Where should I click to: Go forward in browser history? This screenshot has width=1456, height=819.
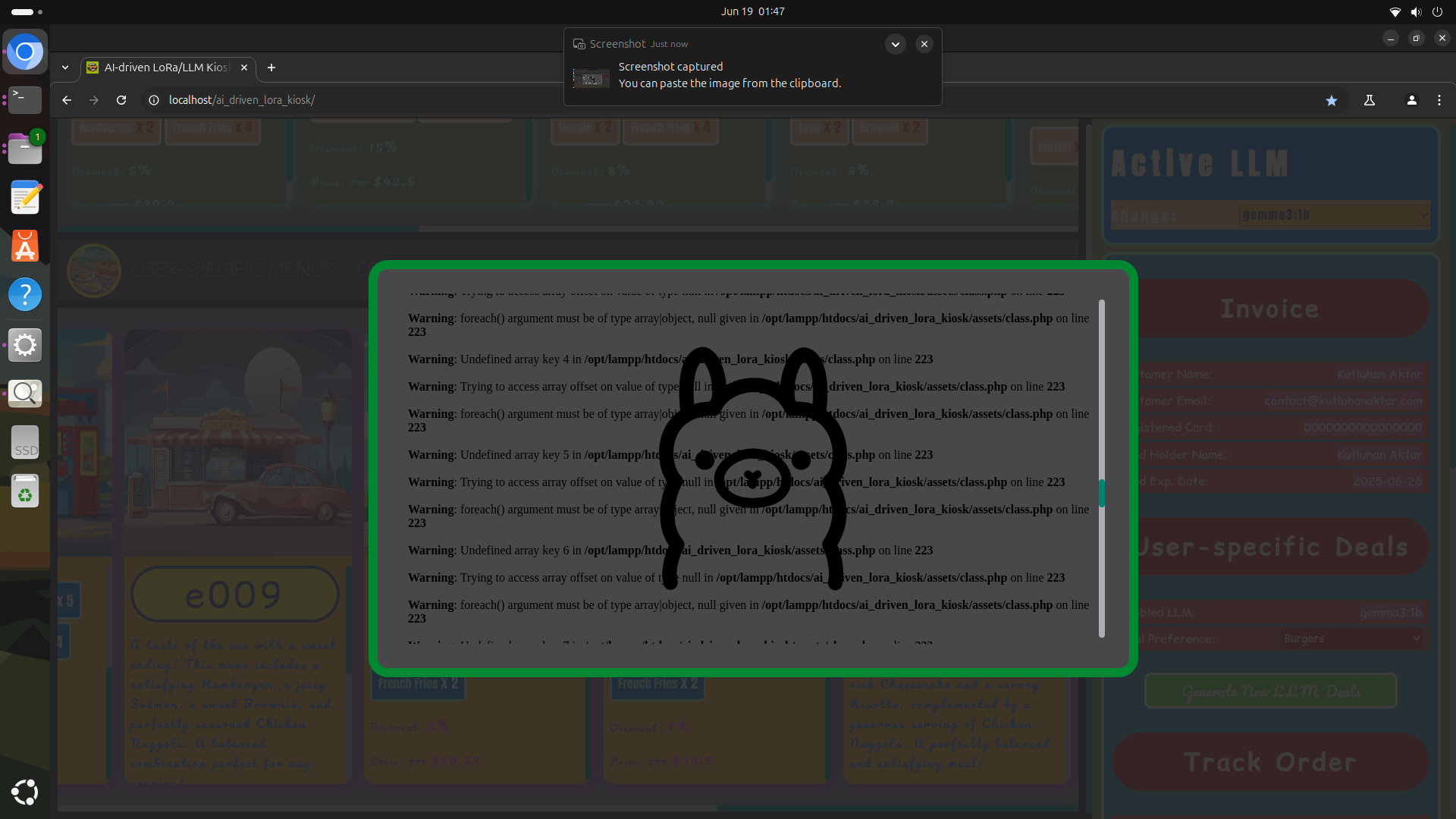point(94,100)
